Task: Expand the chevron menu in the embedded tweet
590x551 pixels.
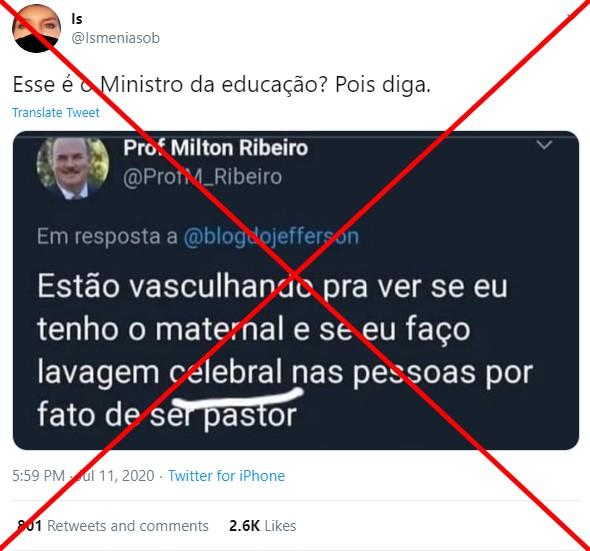Action: tap(544, 145)
